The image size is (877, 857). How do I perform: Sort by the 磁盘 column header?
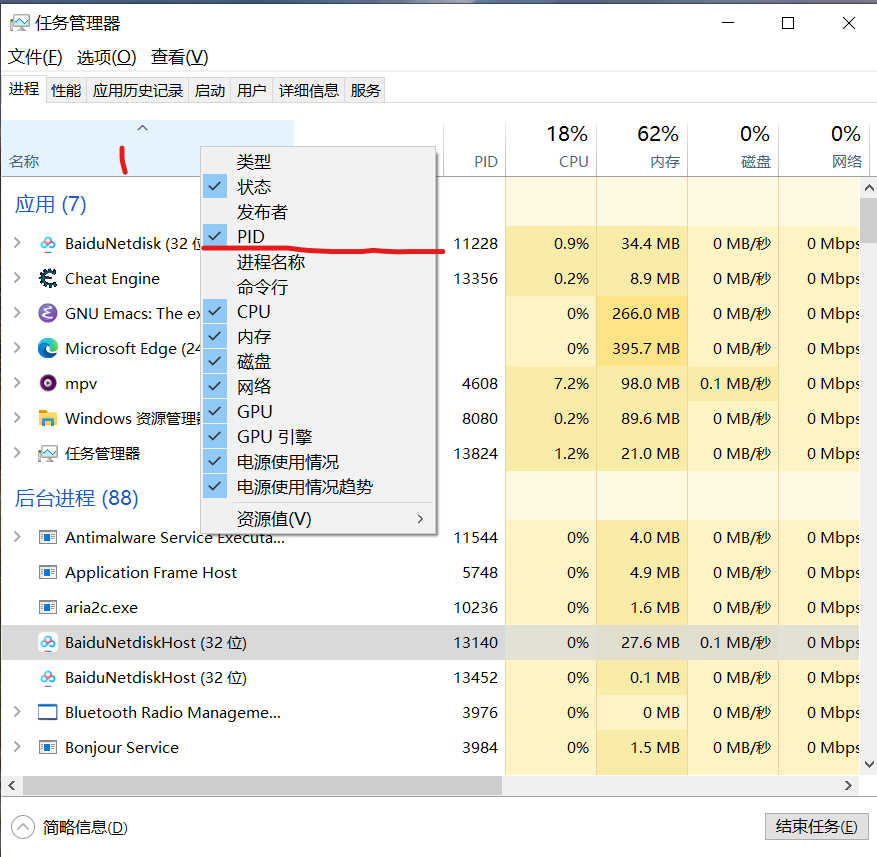tap(733, 149)
